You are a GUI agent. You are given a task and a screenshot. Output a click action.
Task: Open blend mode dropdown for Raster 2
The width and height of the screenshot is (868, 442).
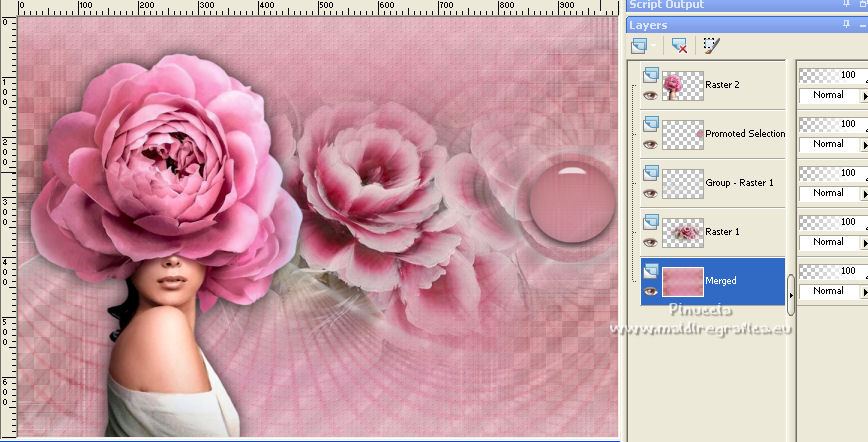(x=864, y=96)
